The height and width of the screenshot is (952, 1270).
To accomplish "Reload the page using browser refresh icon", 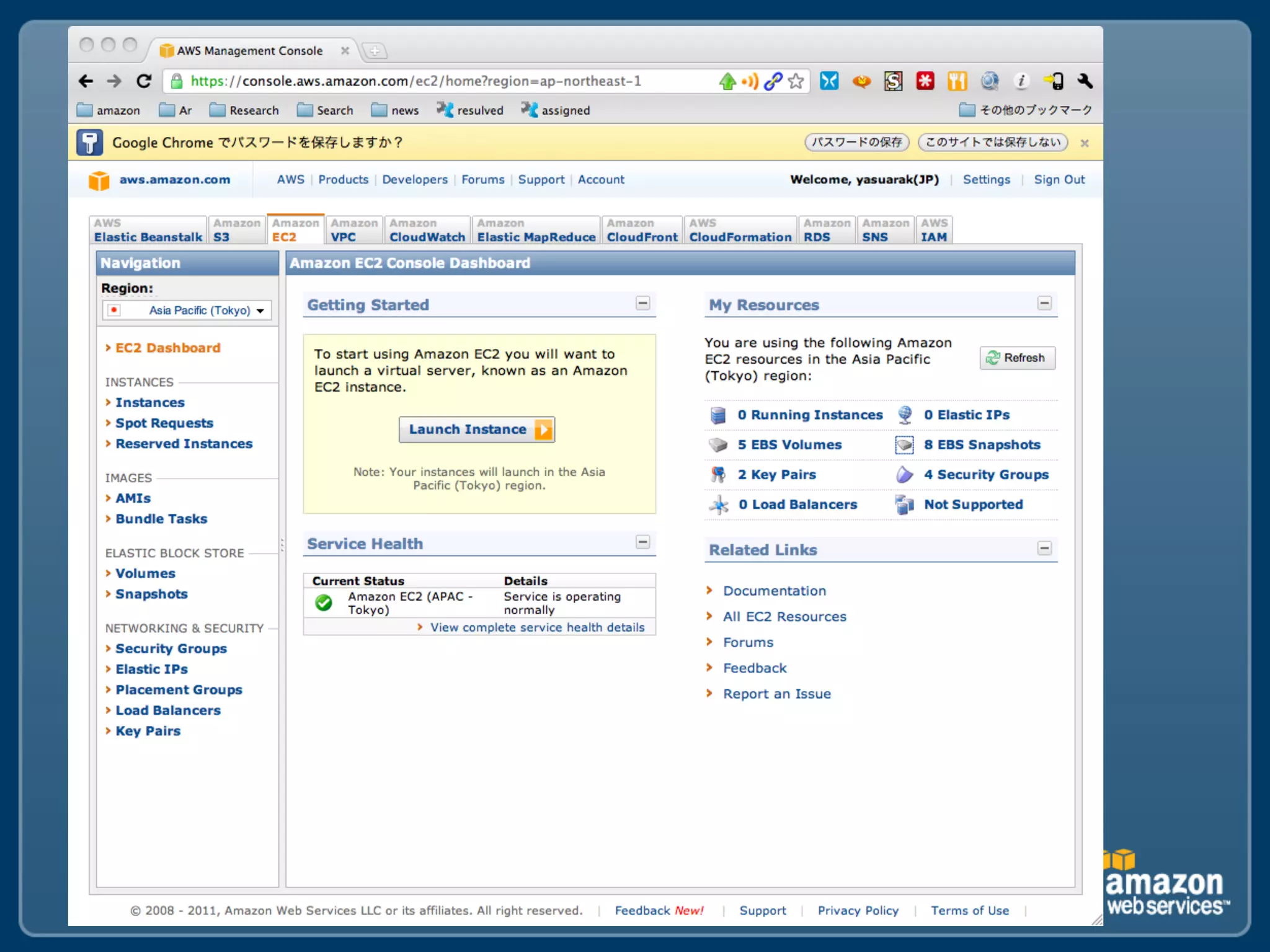I will 144,81.
